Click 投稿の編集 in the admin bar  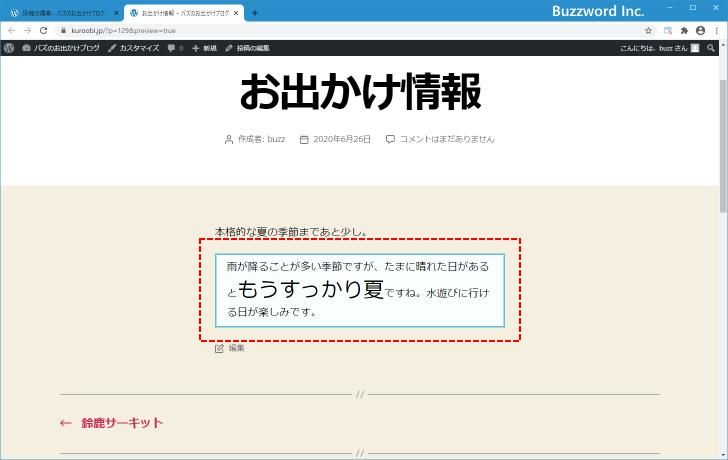[247, 48]
